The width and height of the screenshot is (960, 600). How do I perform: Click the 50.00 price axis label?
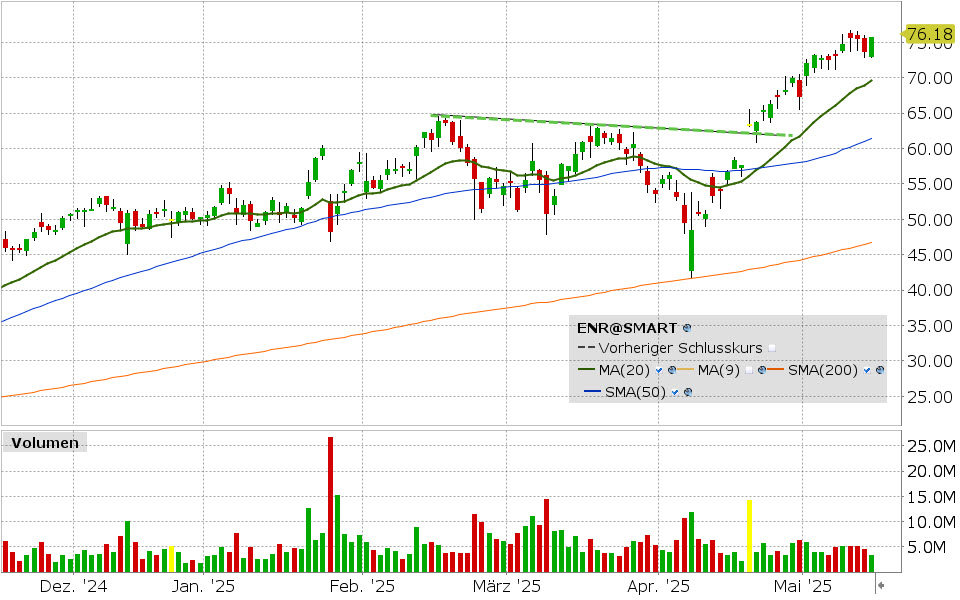click(x=931, y=220)
